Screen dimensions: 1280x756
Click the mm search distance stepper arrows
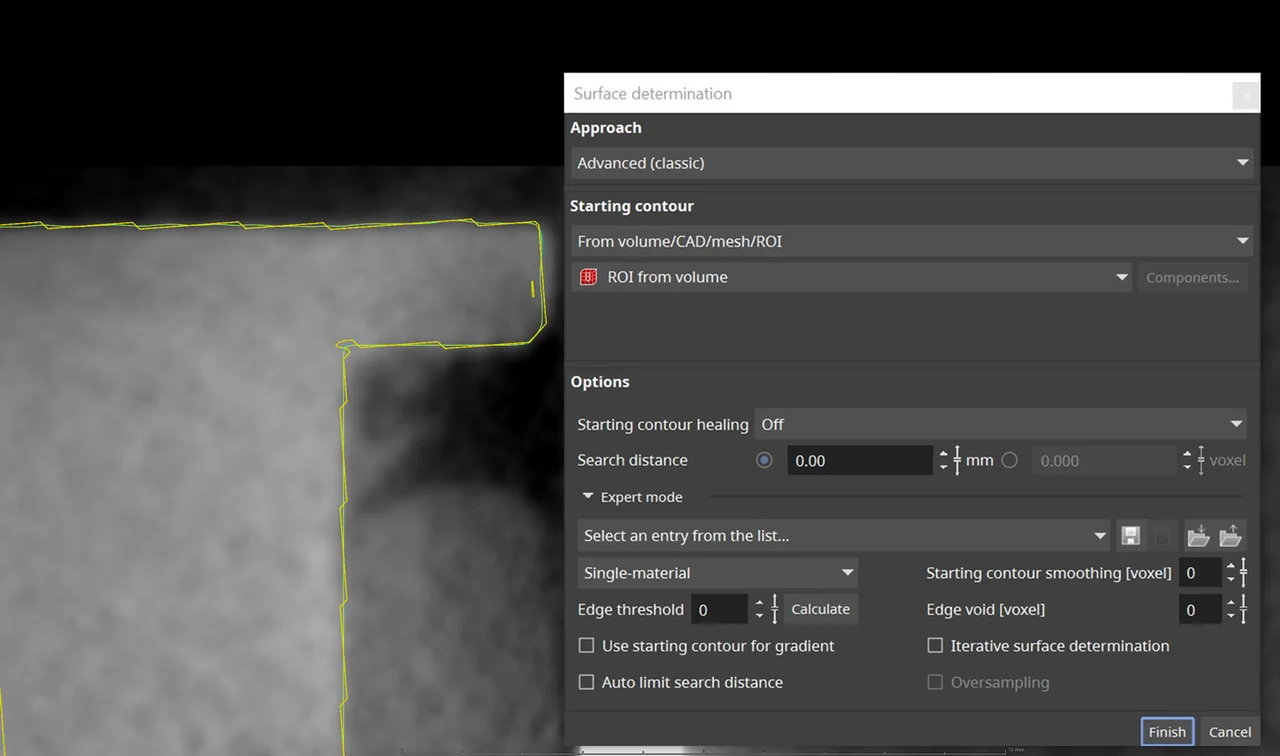pyautogui.click(x=943, y=460)
